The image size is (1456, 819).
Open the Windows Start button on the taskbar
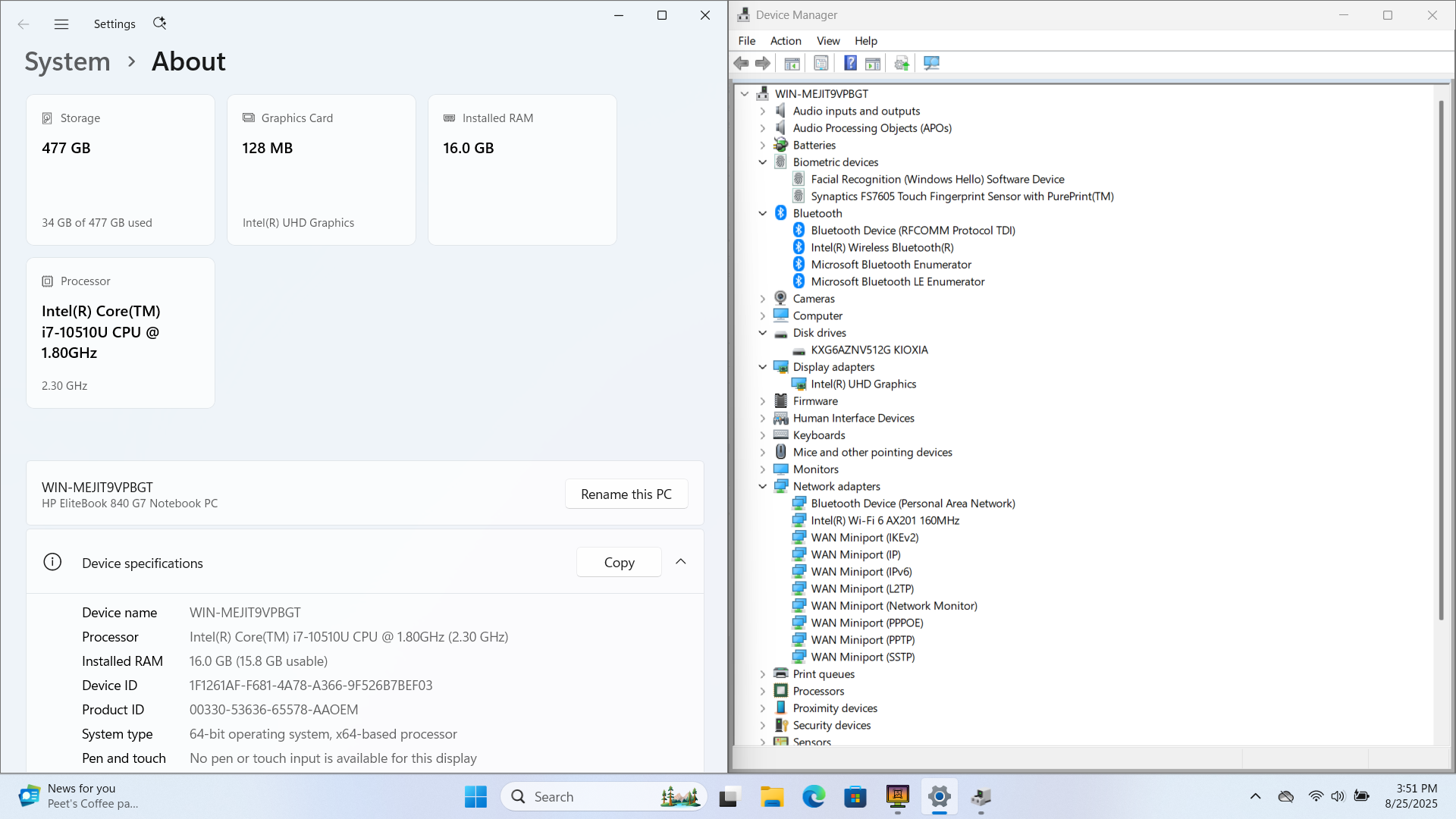click(475, 797)
